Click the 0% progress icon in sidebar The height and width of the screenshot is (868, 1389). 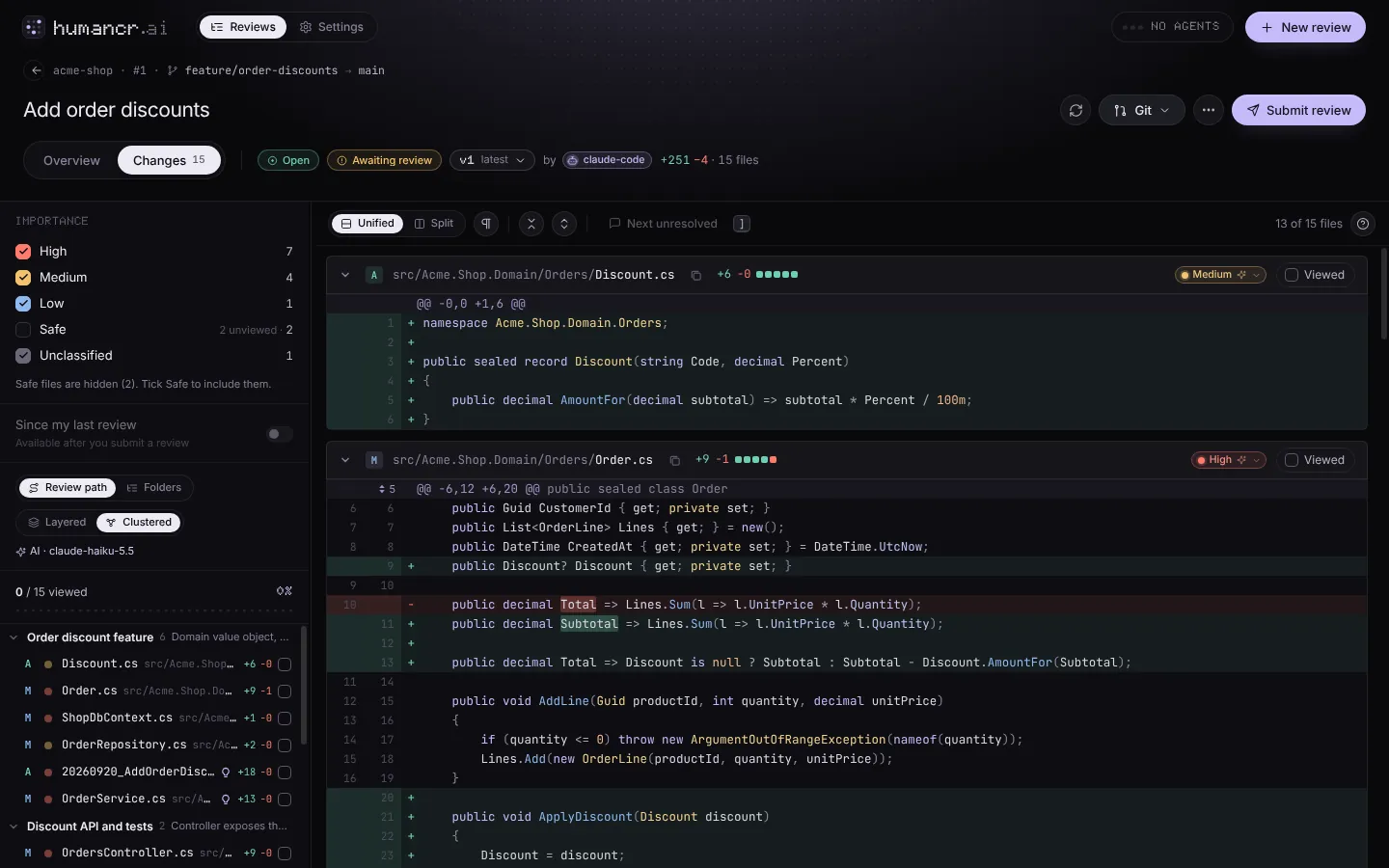285,591
